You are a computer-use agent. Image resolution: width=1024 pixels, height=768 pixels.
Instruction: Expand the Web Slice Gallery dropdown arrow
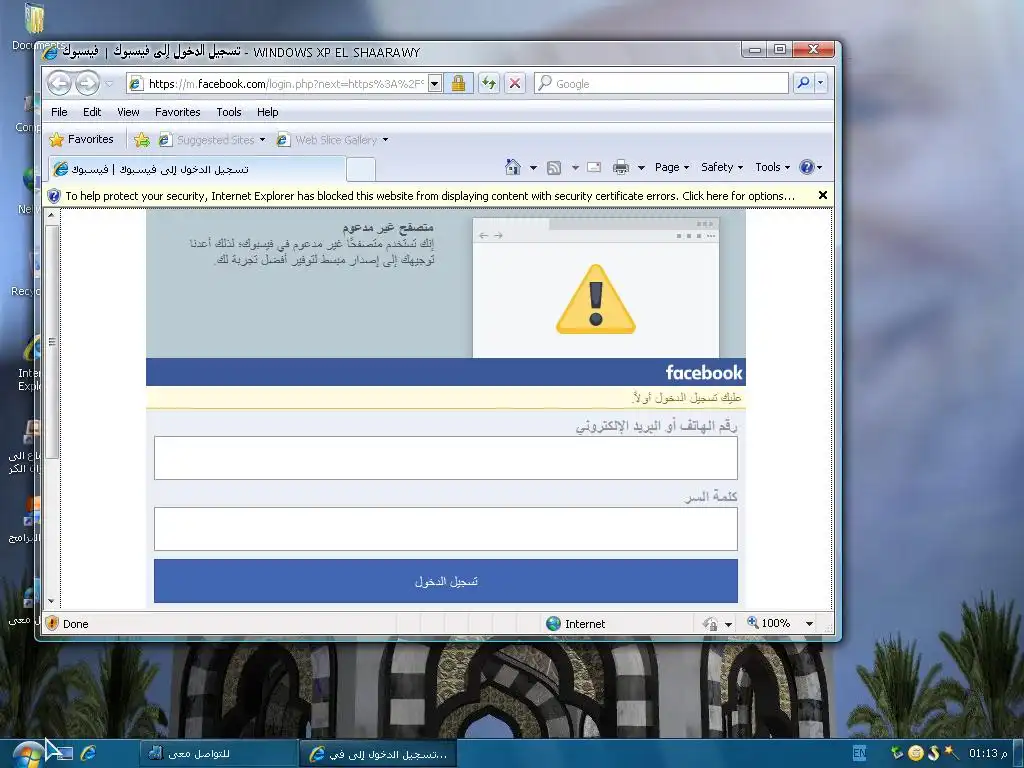pyautogui.click(x=385, y=140)
